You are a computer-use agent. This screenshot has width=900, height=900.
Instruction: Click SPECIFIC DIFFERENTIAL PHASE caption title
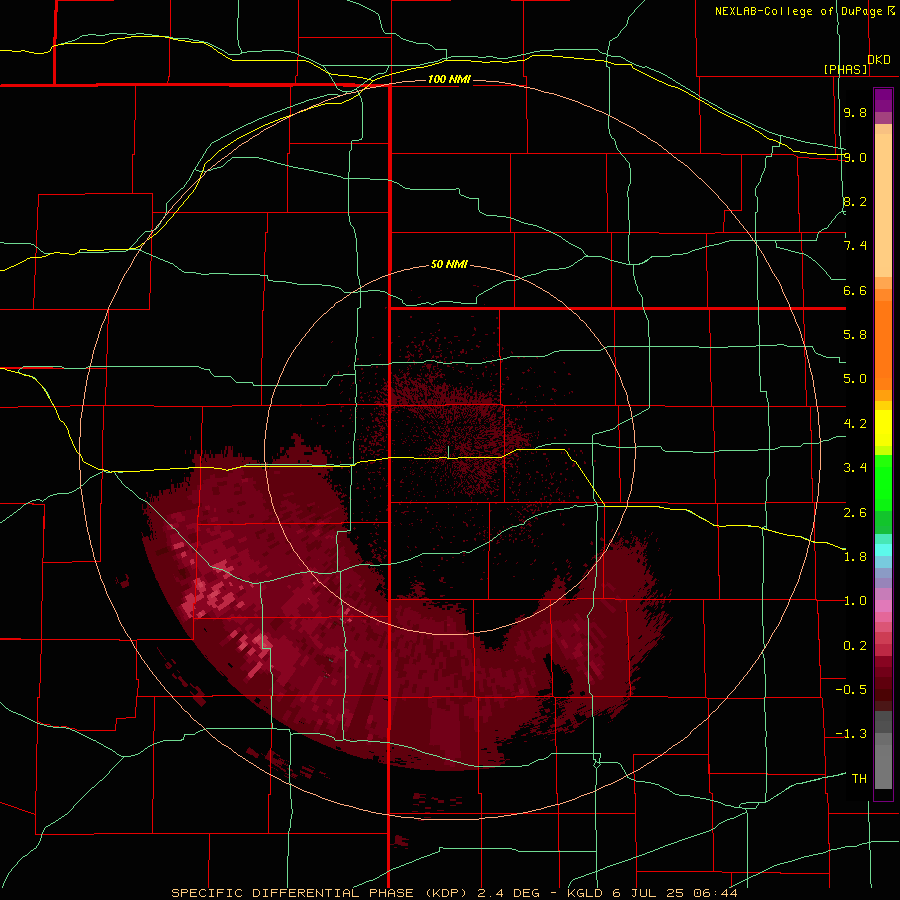click(x=292, y=893)
